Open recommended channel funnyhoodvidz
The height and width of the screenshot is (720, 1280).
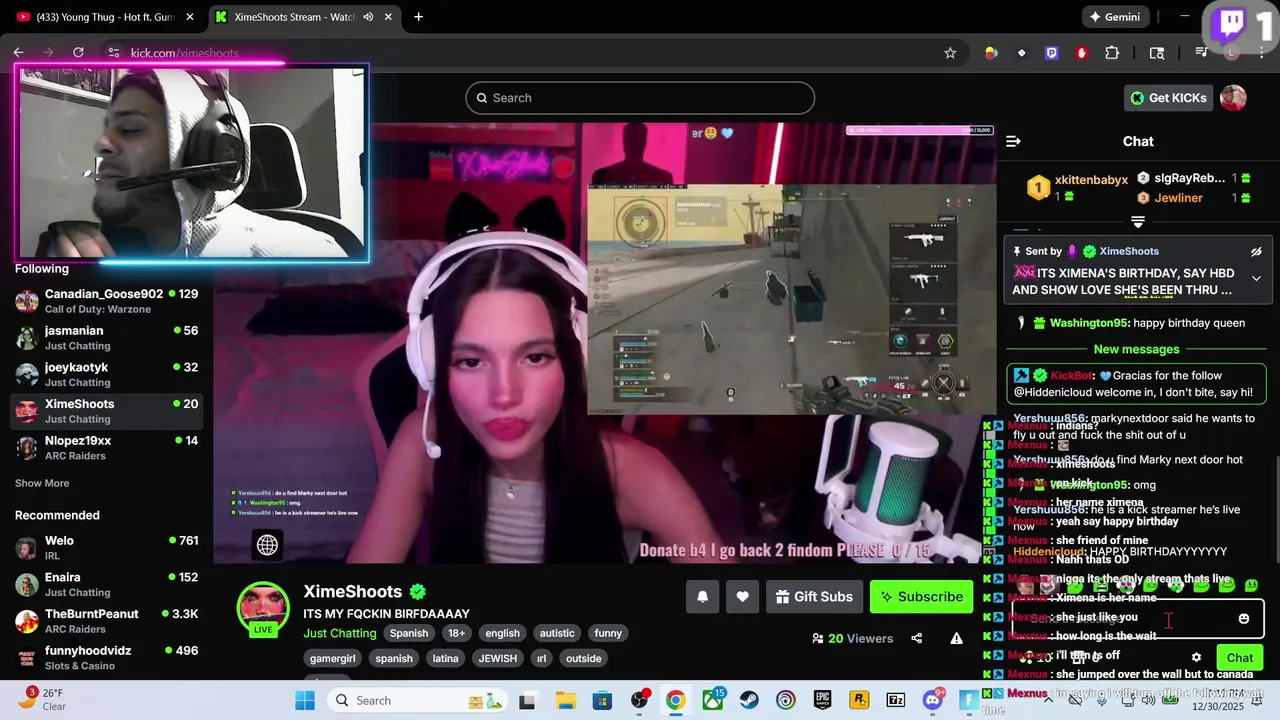[x=106, y=657]
